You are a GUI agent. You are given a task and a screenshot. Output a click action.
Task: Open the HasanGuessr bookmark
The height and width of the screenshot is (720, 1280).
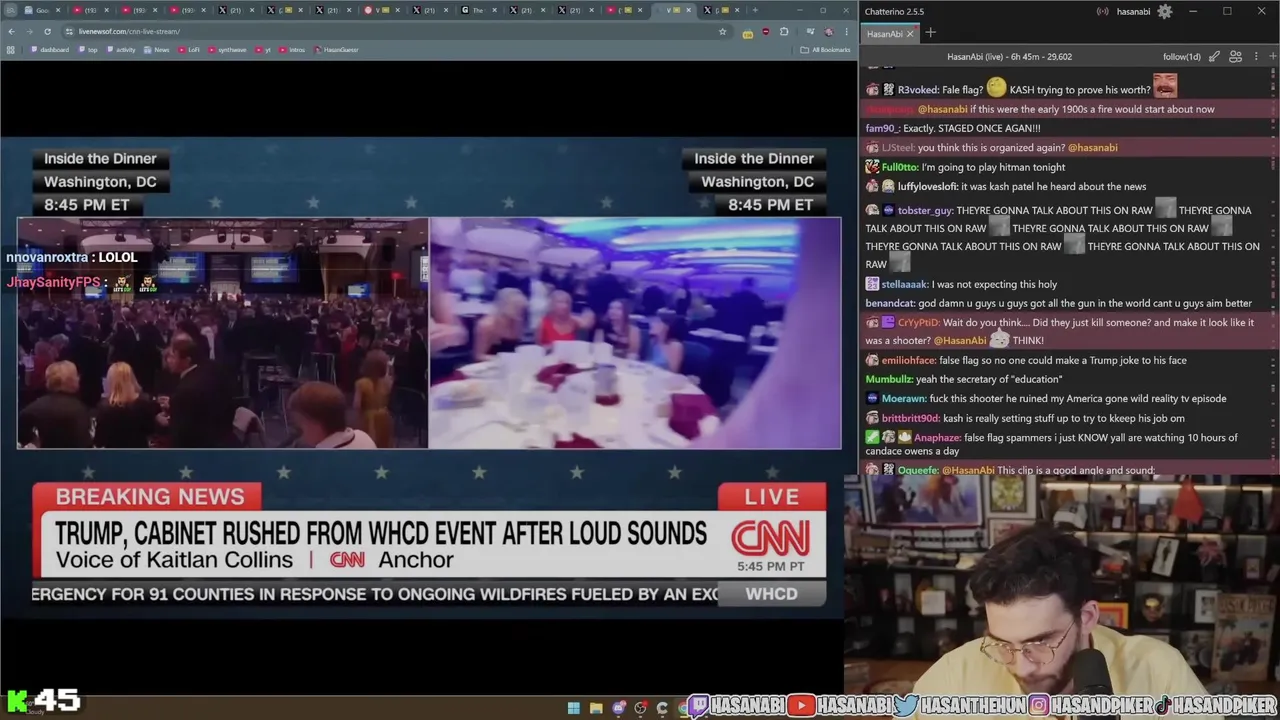coord(336,50)
